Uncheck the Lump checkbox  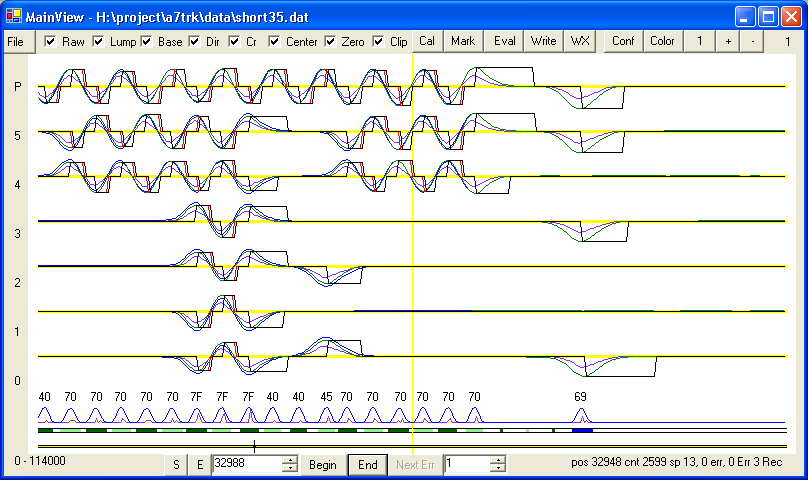click(x=98, y=42)
